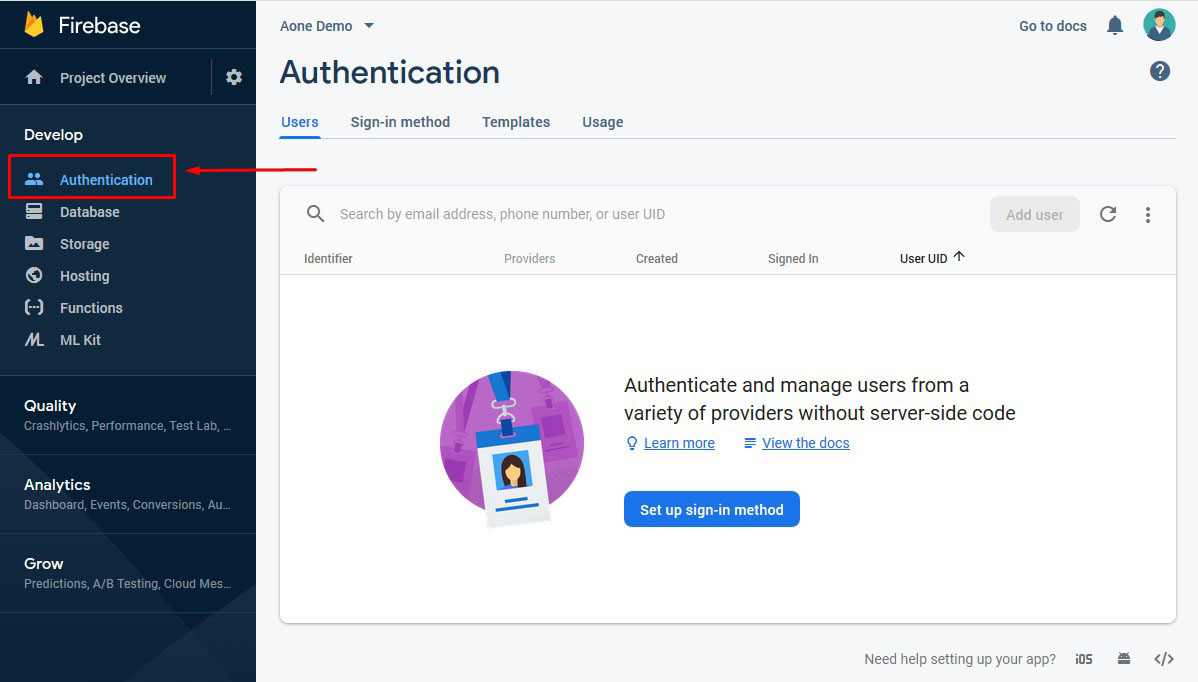
Task: Click the User UID sort arrow
Action: (x=959, y=257)
